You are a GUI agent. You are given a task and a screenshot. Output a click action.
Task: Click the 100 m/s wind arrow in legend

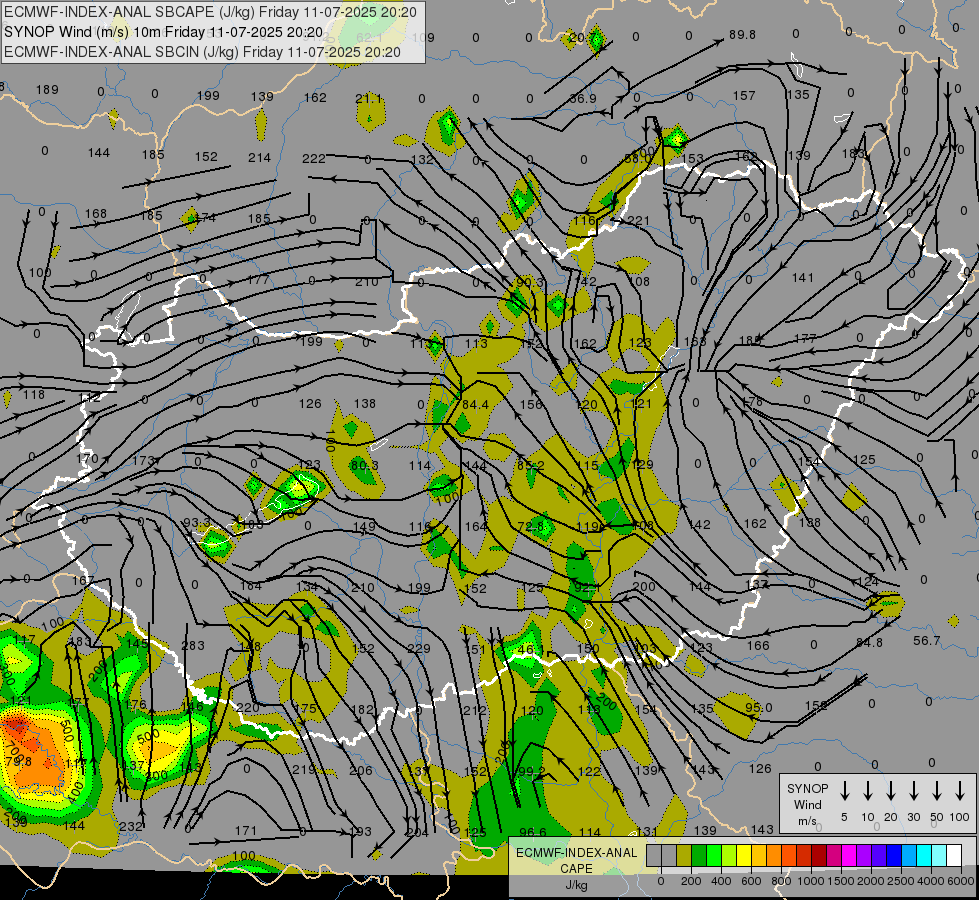(x=960, y=791)
